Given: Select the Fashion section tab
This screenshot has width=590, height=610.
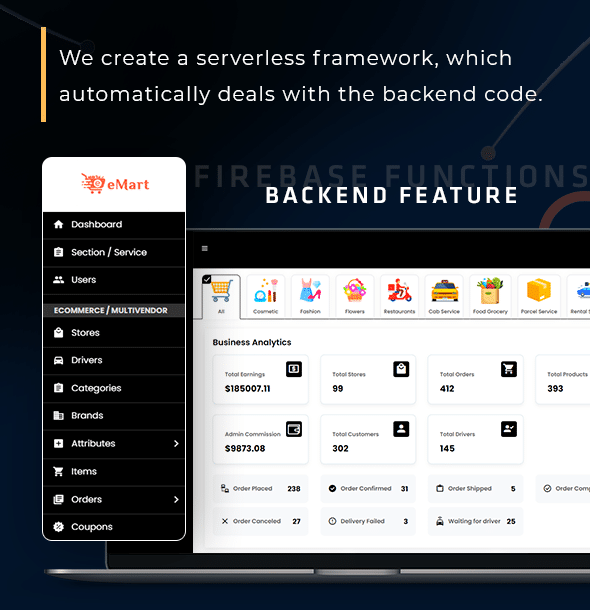Looking at the screenshot, I should [310, 296].
